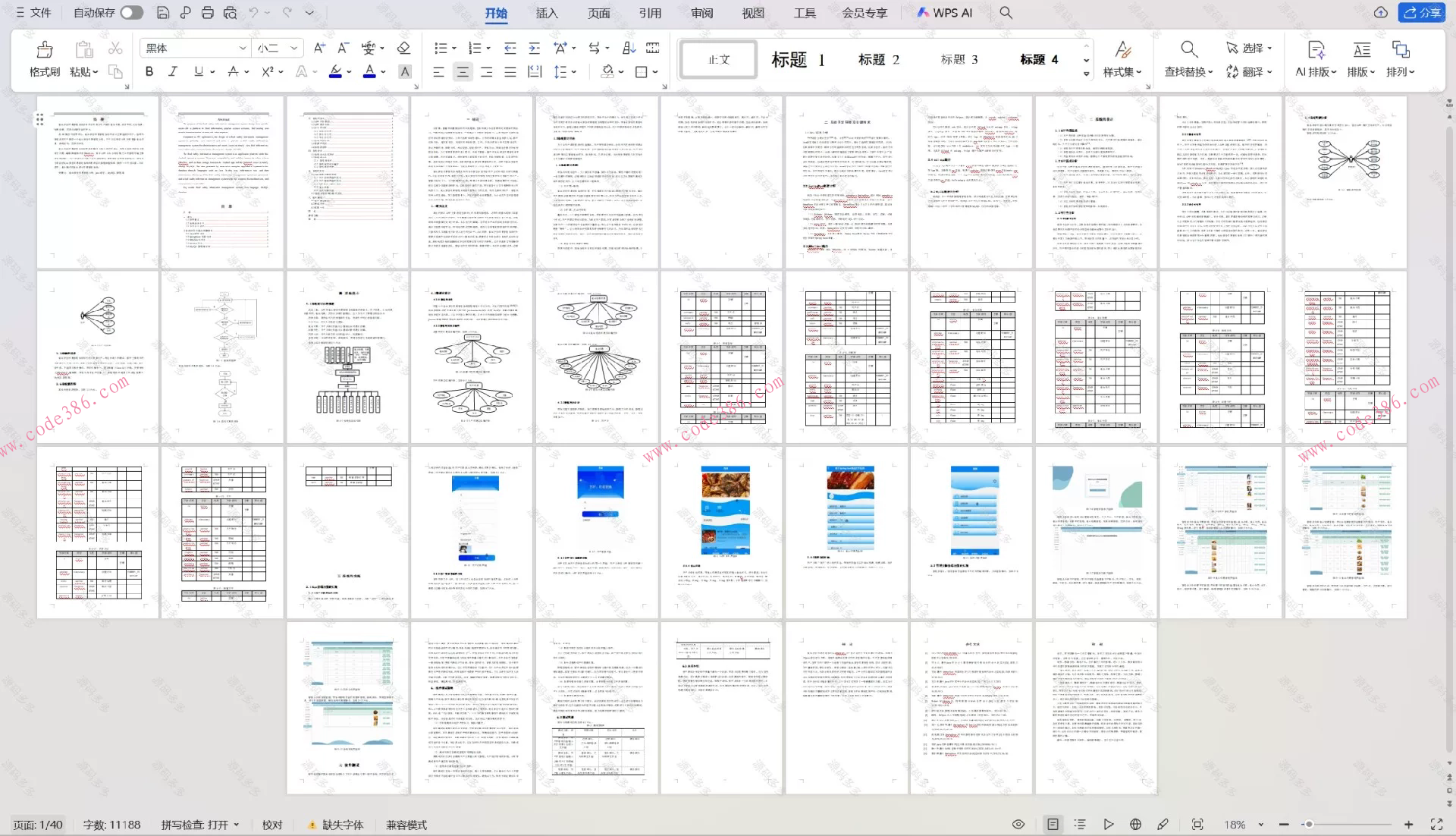Click the increase font size icon

click(x=319, y=48)
